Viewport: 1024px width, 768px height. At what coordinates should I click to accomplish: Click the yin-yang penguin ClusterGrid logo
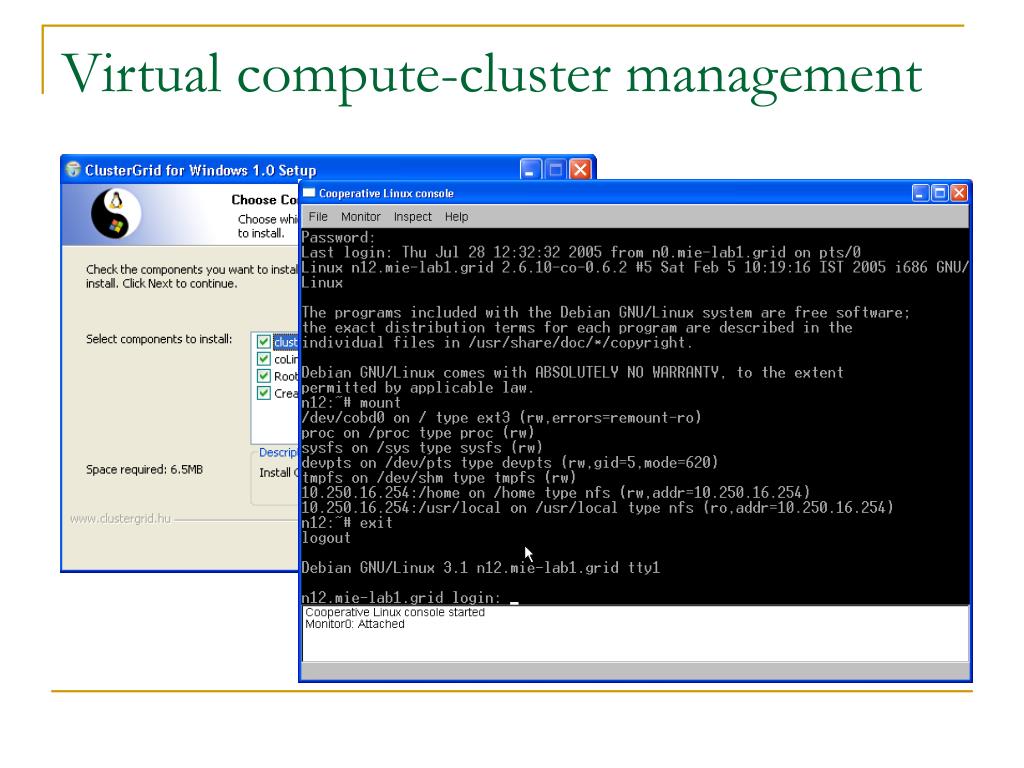116,214
